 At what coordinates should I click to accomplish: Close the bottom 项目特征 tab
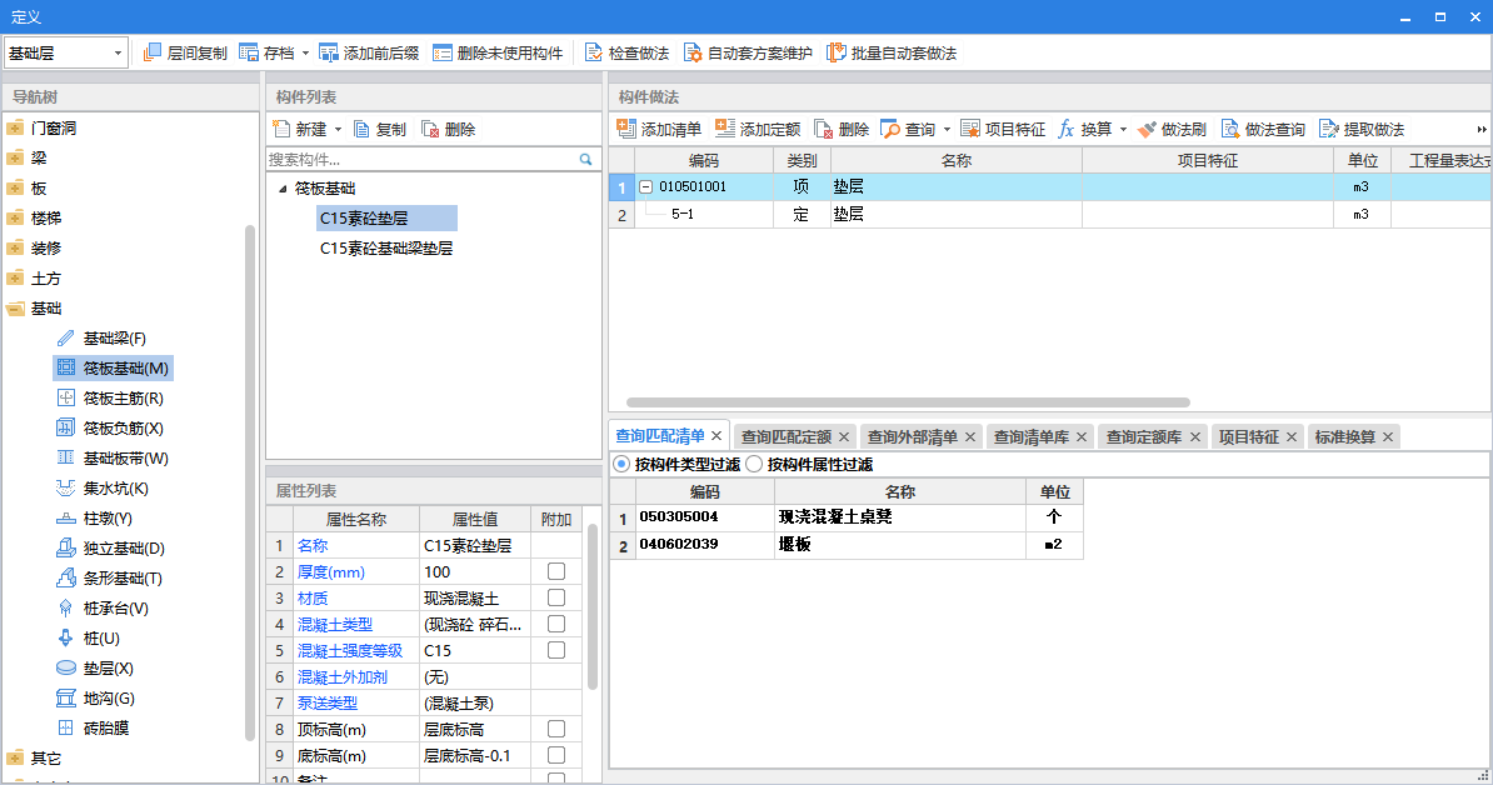coord(1291,437)
